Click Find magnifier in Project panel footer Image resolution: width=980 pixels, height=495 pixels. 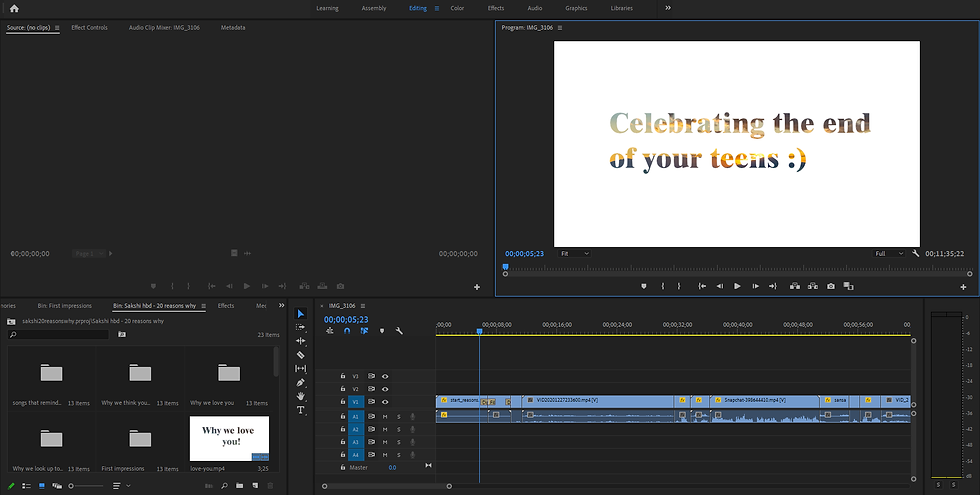pyautogui.click(x=224, y=486)
